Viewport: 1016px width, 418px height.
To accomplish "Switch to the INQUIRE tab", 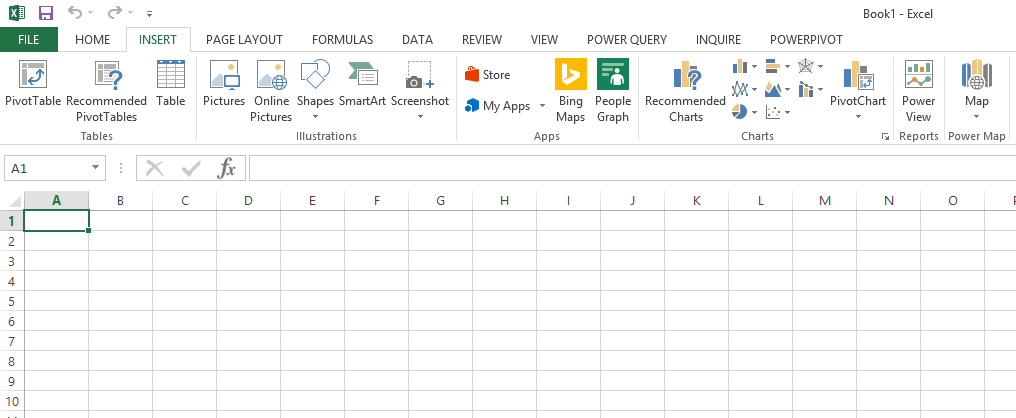I will 719,40.
